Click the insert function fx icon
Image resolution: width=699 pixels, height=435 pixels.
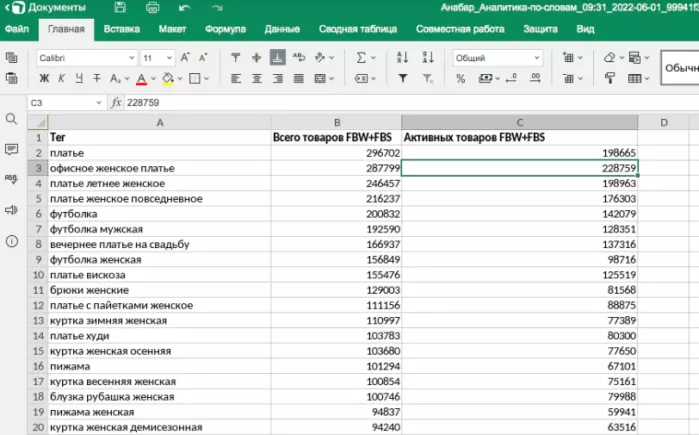[x=116, y=102]
